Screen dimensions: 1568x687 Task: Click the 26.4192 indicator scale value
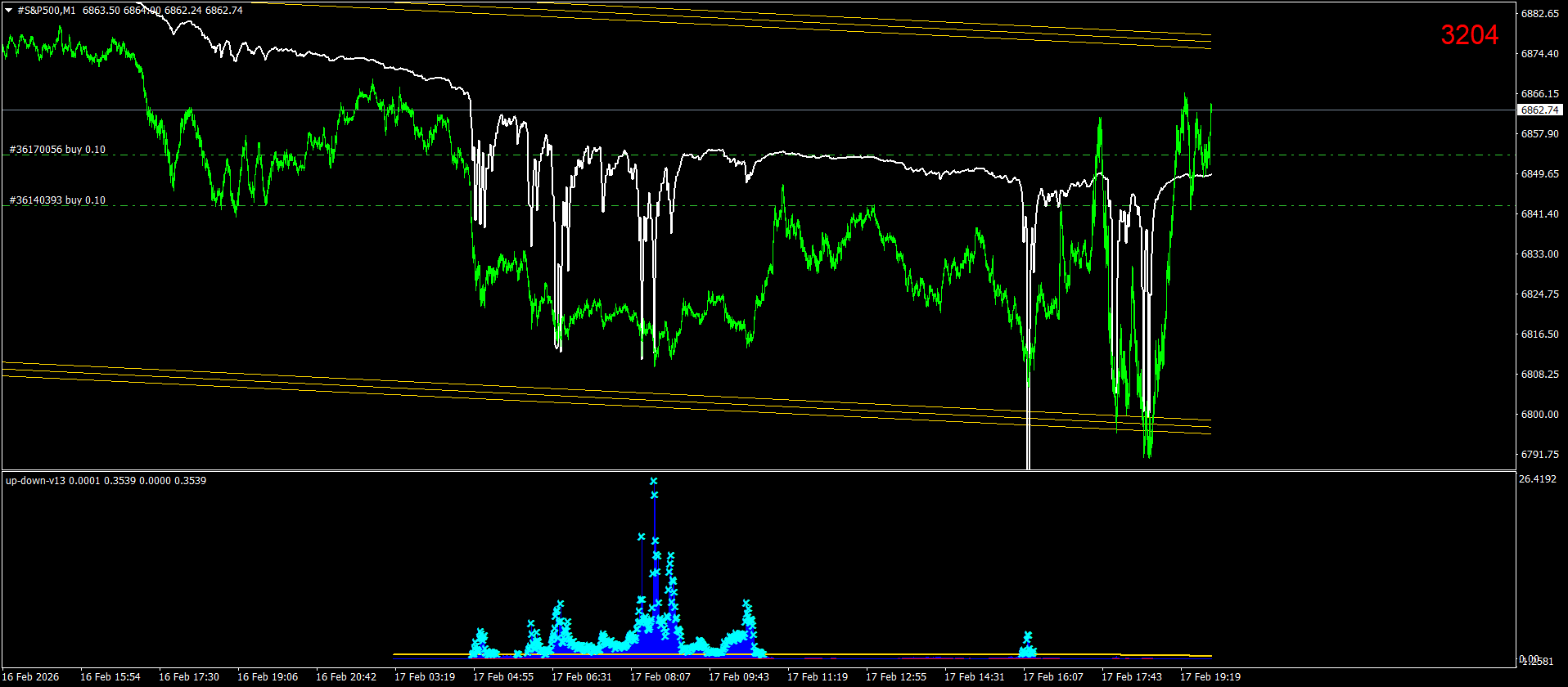tap(1538, 479)
